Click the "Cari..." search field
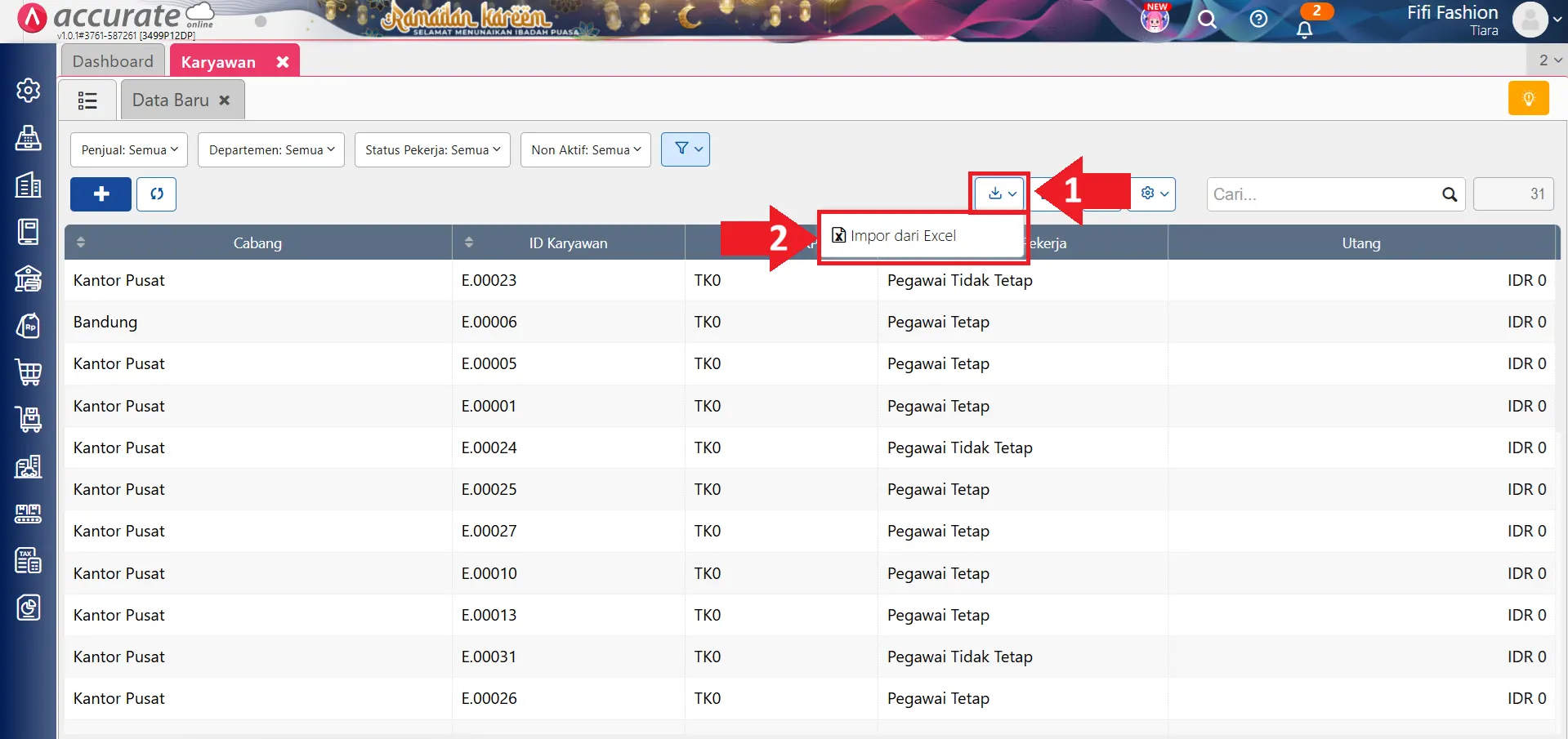Viewport: 1568px width, 739px height. coord(1324,194)
